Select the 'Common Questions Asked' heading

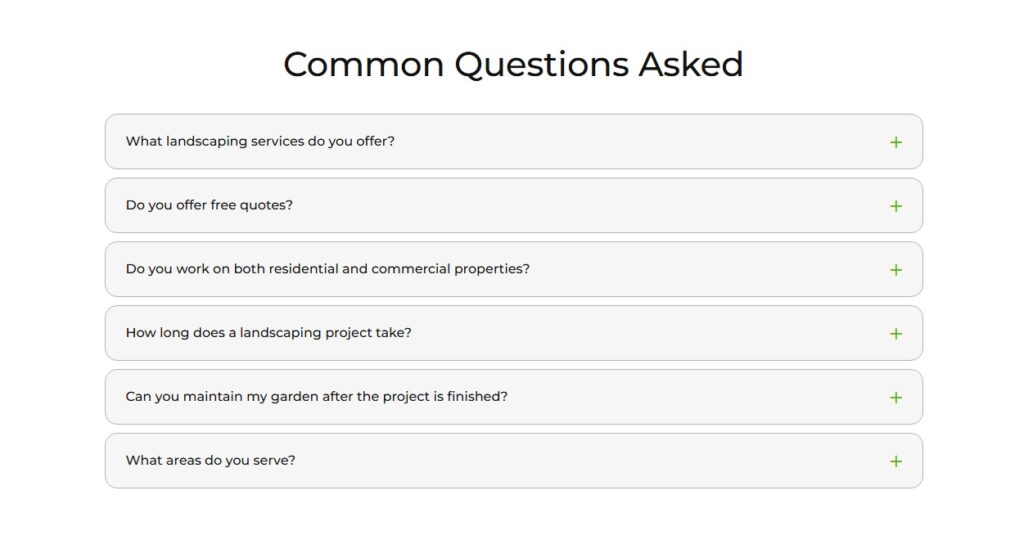pyautogui.click(x=513, y=64)
